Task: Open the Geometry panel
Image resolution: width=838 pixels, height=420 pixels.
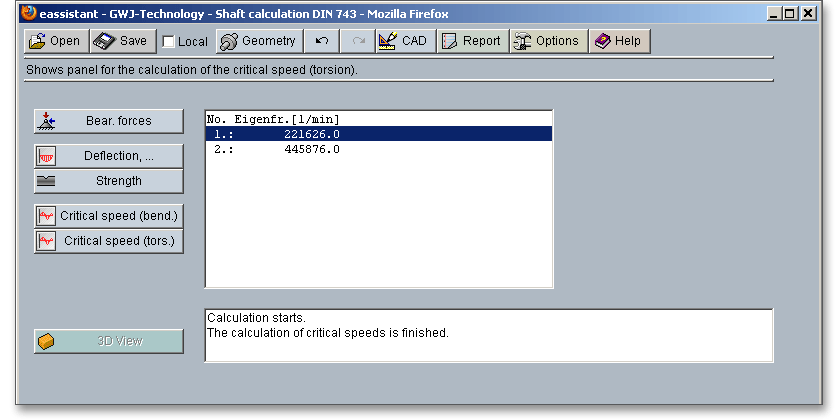Action: click(x=257, y=41)
